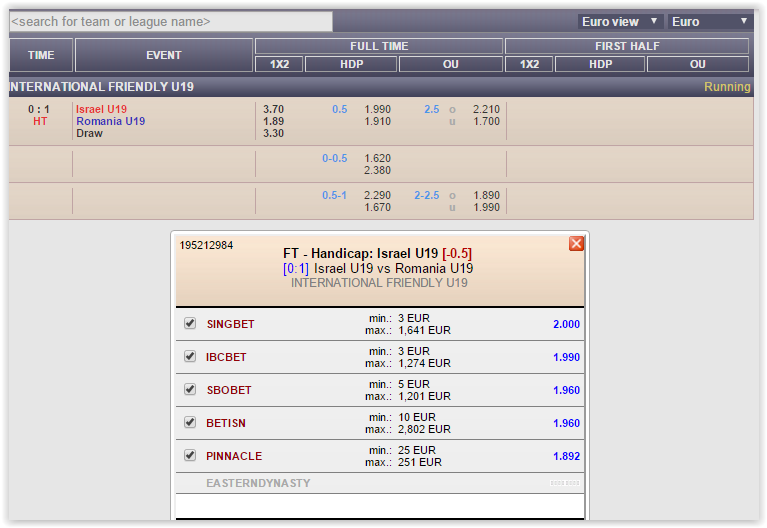Click the 0.5 handicap line value
The width and height of the screenshot is (767, 528).
click(339, 109)
